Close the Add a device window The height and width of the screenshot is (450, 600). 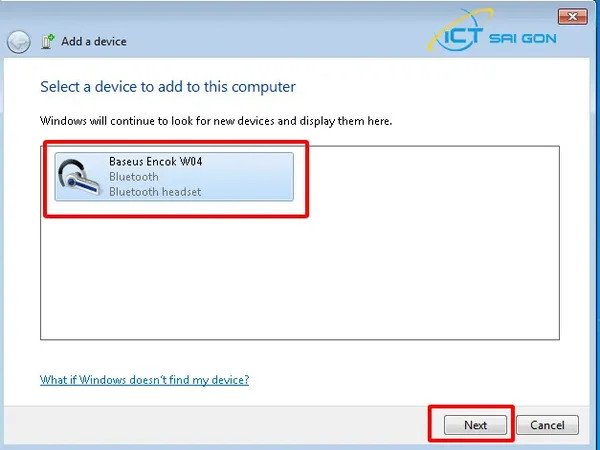click(572, 16)
